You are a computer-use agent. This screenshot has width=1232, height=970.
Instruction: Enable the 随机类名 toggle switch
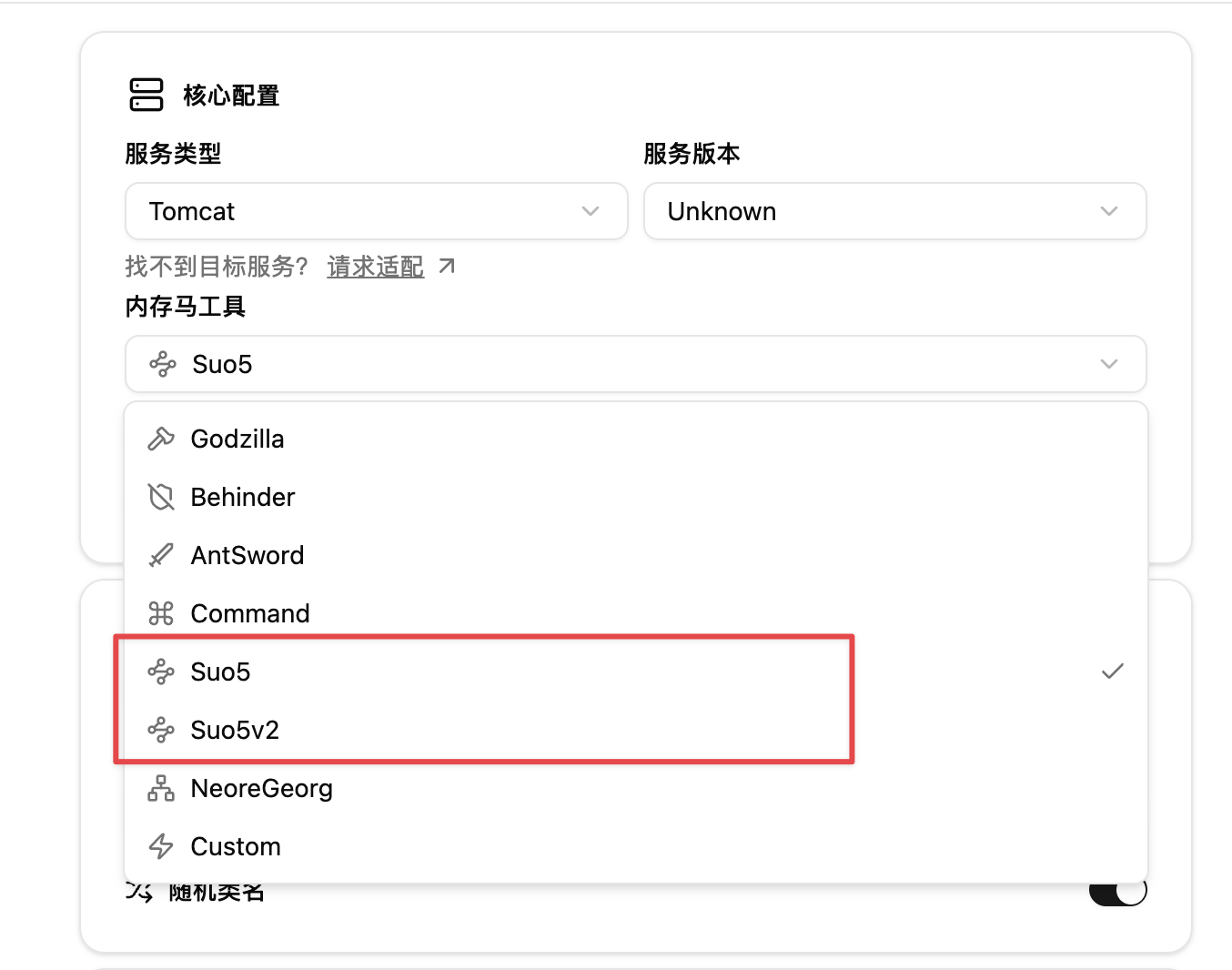[x=1117, y=893]
